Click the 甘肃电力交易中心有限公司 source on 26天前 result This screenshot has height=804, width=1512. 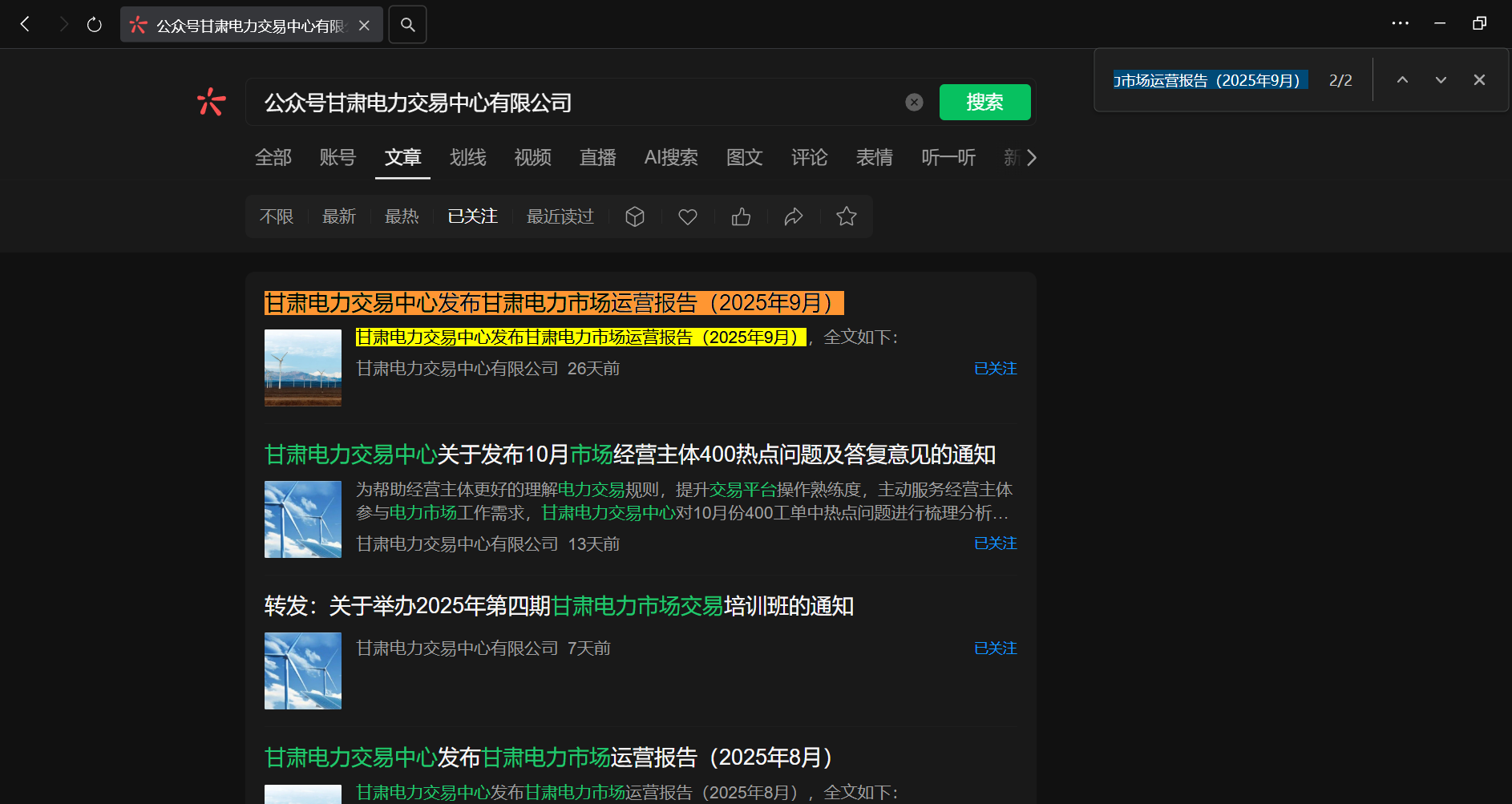[x=457, y=369]
